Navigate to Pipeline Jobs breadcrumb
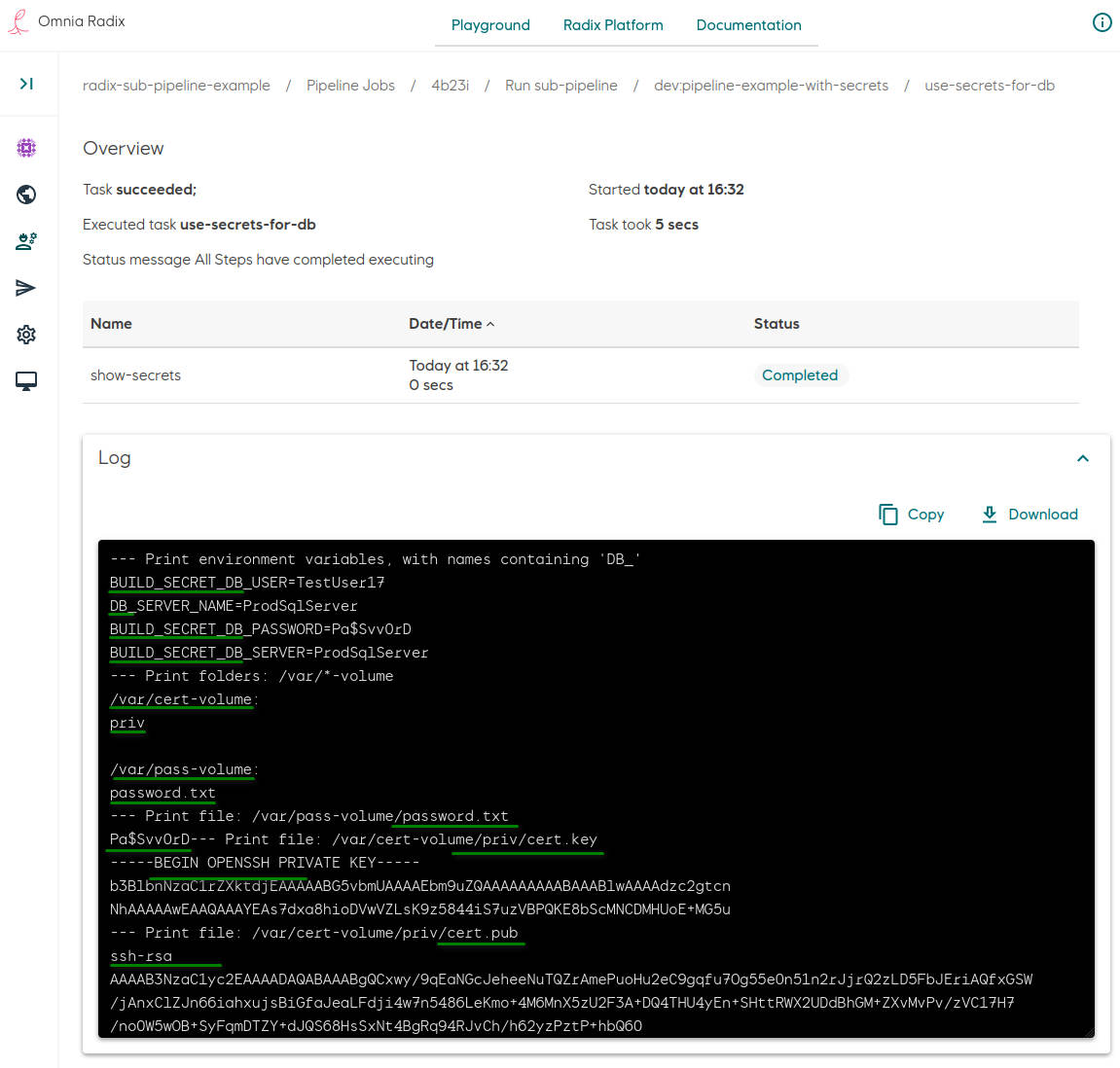 pyautogui.click(x=350, y=85)
